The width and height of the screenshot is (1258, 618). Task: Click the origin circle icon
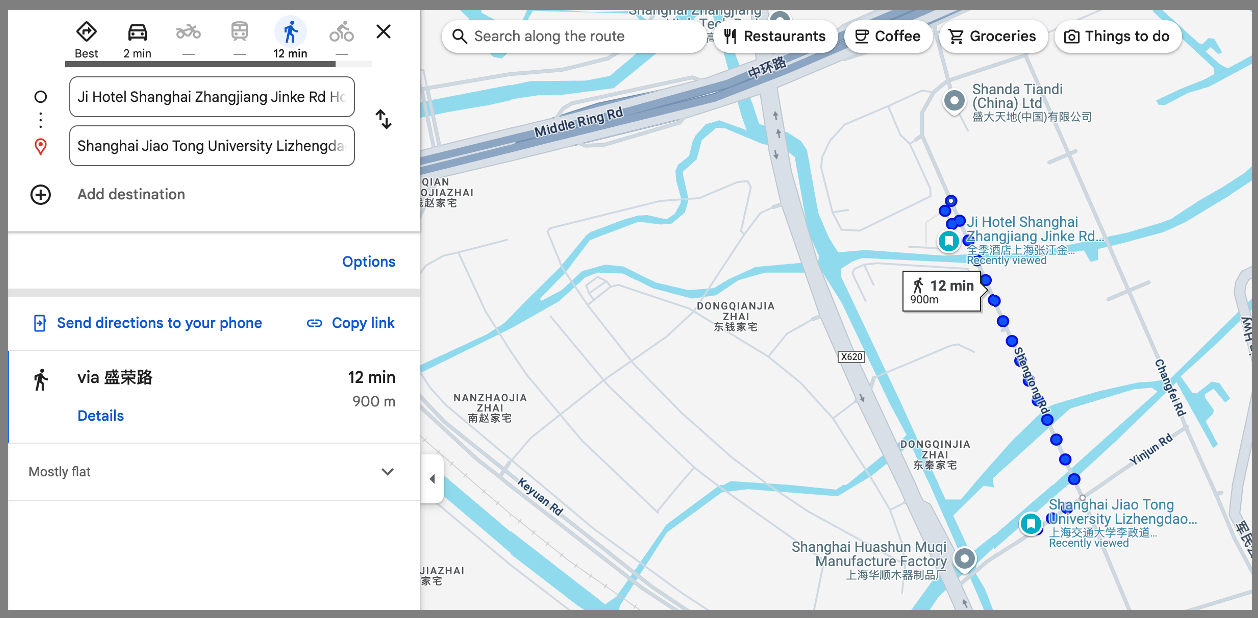[x=40, y=97]
